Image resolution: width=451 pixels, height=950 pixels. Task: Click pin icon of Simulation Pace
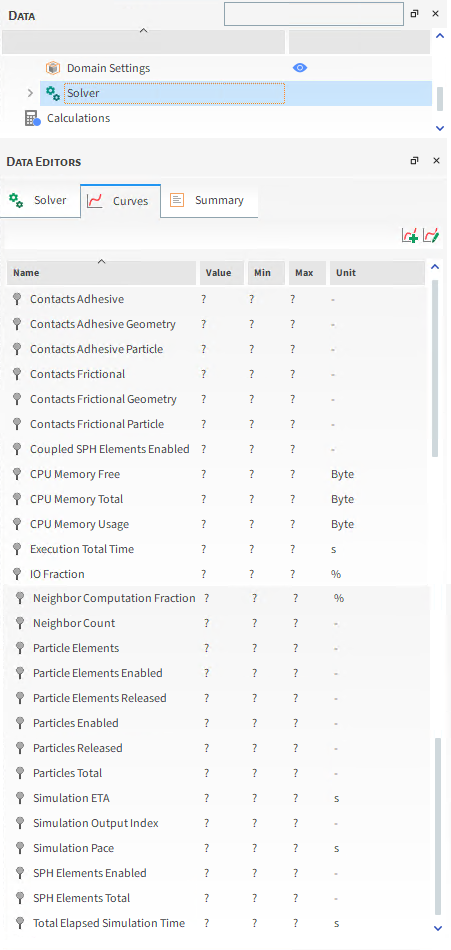pyautogui.click(x=20, y=848)
